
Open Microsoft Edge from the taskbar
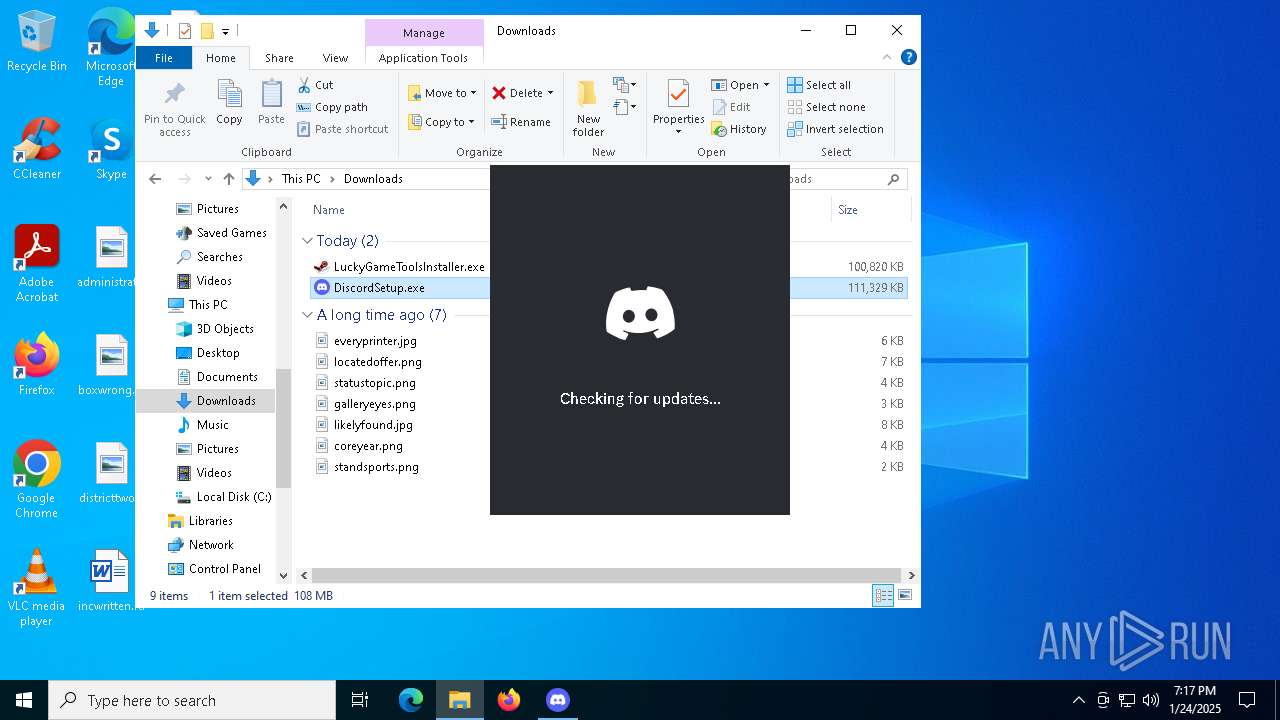click(x=411, y=700)
